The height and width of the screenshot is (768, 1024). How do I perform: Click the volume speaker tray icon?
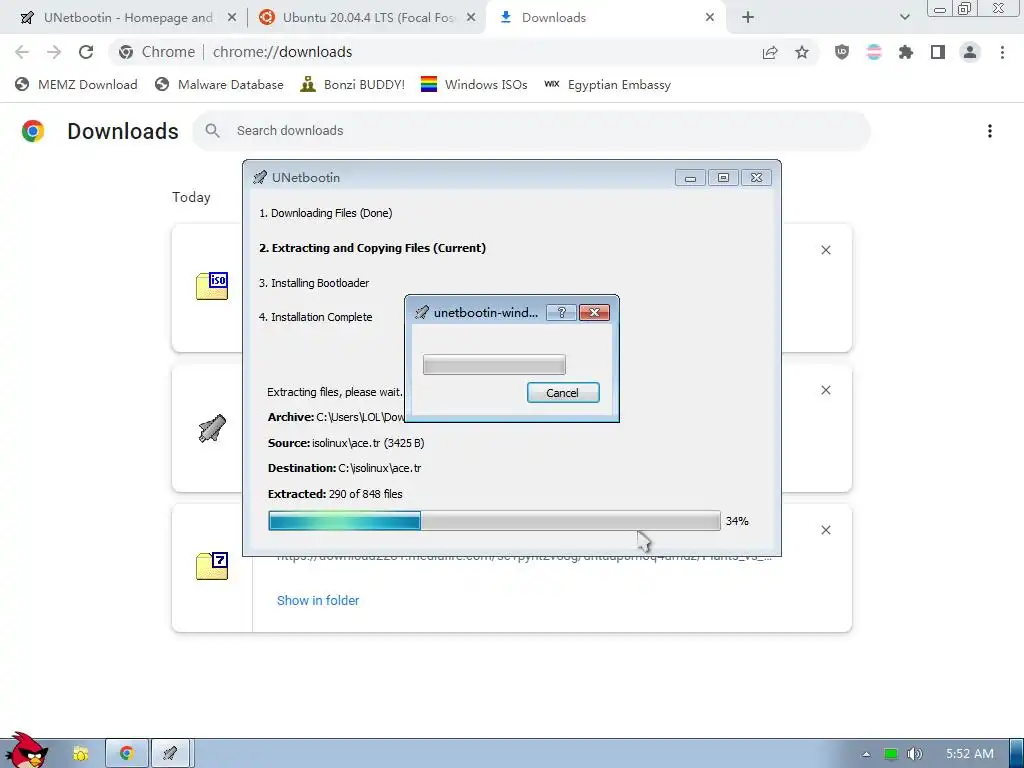915,754
